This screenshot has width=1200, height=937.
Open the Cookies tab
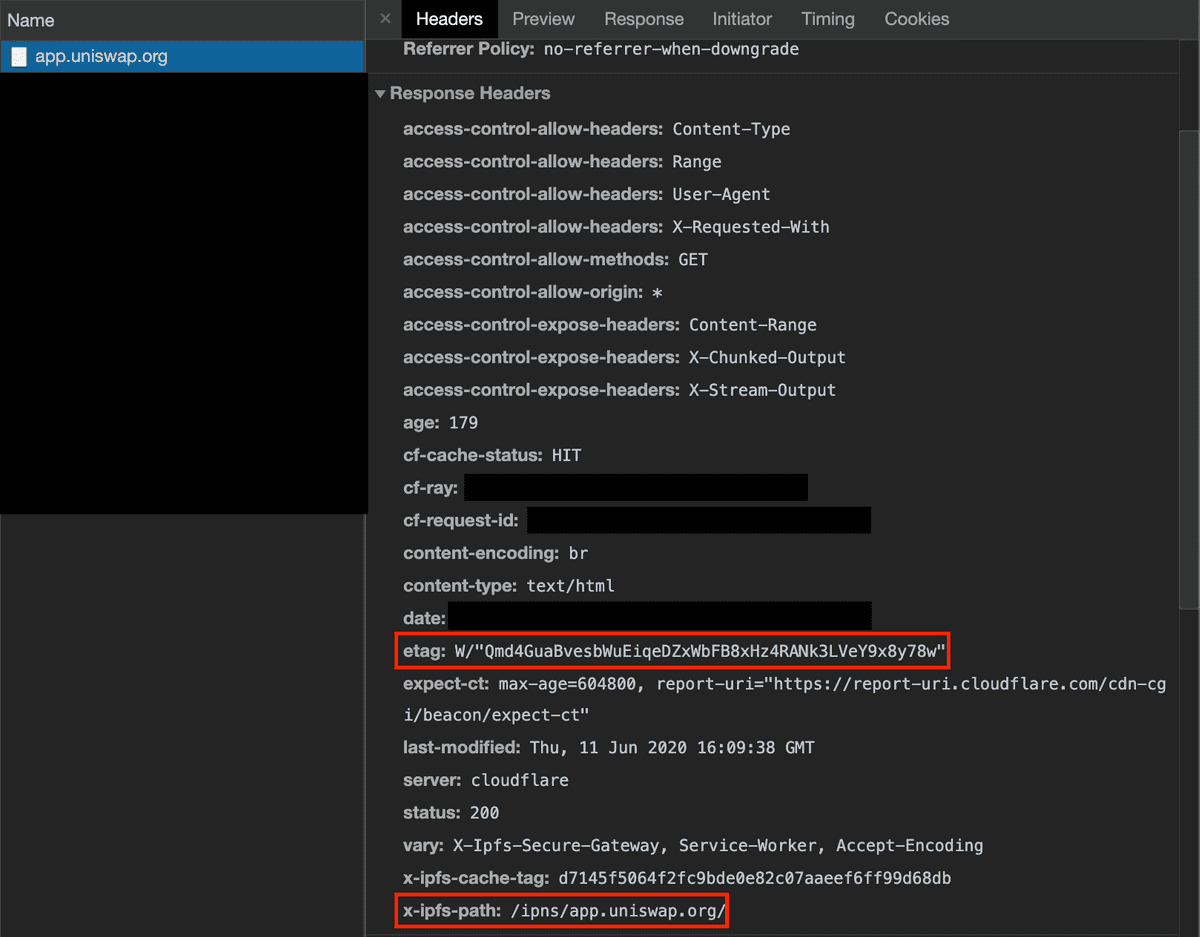(x=916, y=19)
